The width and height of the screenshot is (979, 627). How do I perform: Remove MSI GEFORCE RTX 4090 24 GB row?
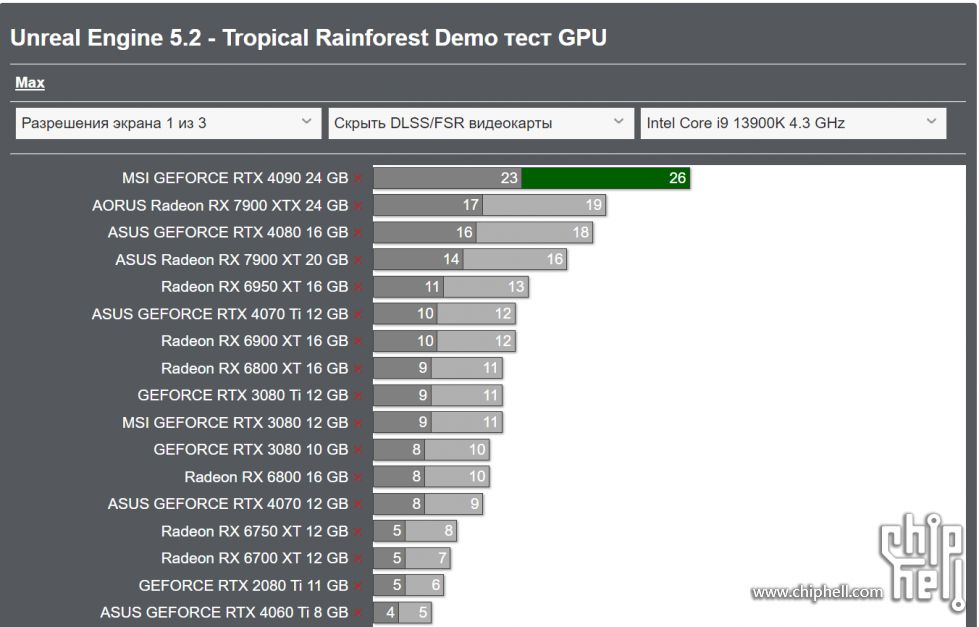click(x=358, y=179)
